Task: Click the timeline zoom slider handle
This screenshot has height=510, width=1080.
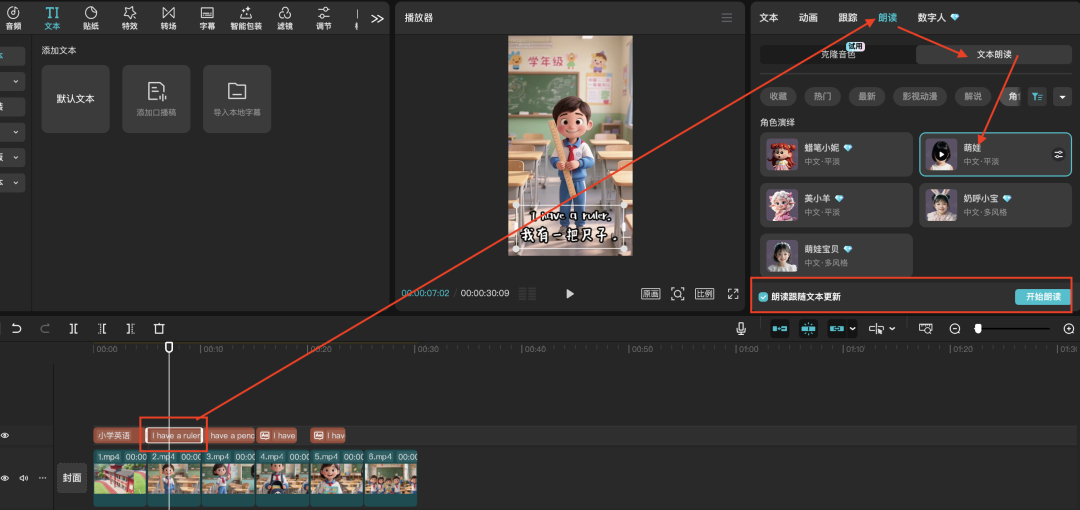Action: point(978,328)
